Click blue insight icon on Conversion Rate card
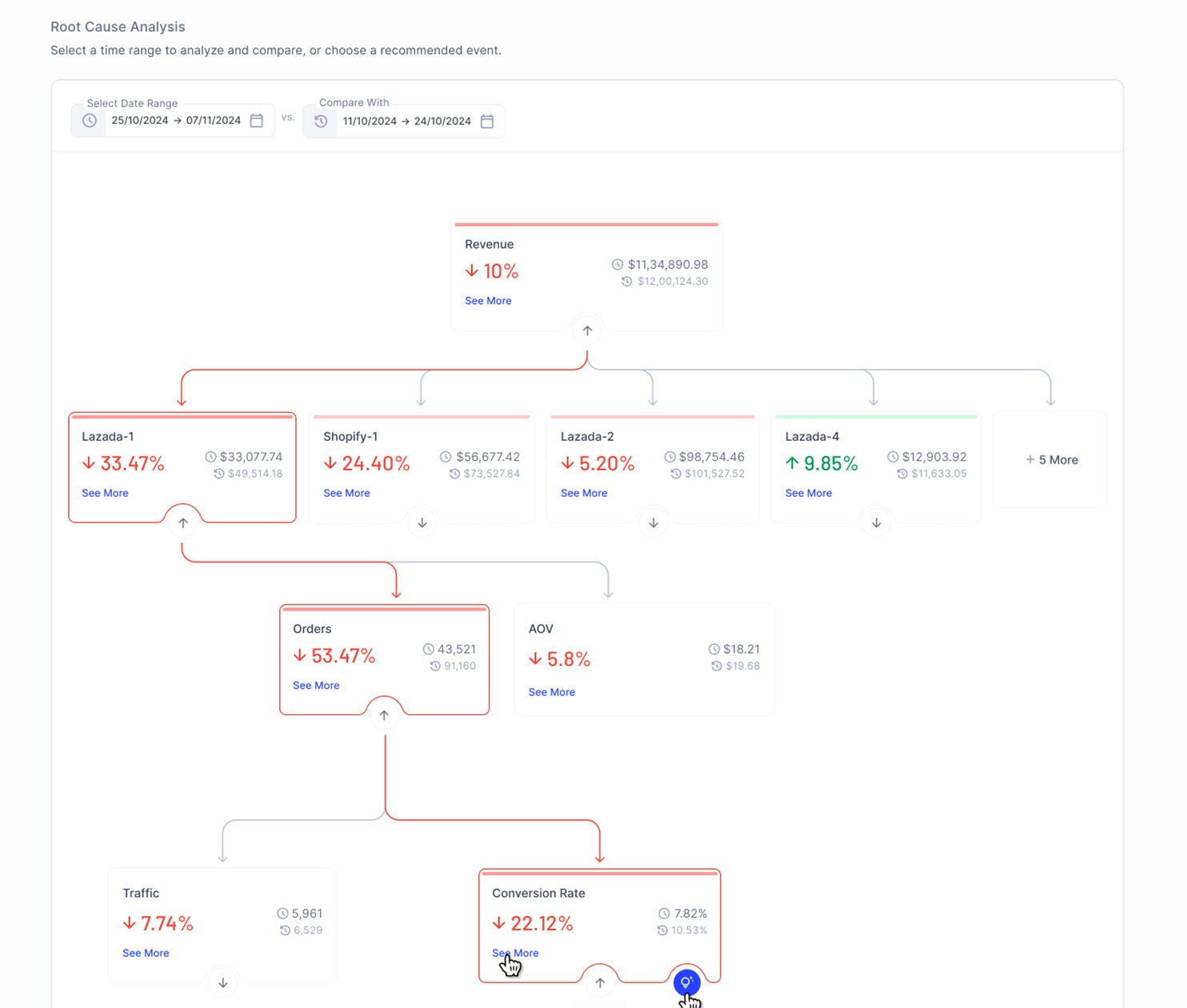This screenshot has width=1187, height=1008. point(687,982)
